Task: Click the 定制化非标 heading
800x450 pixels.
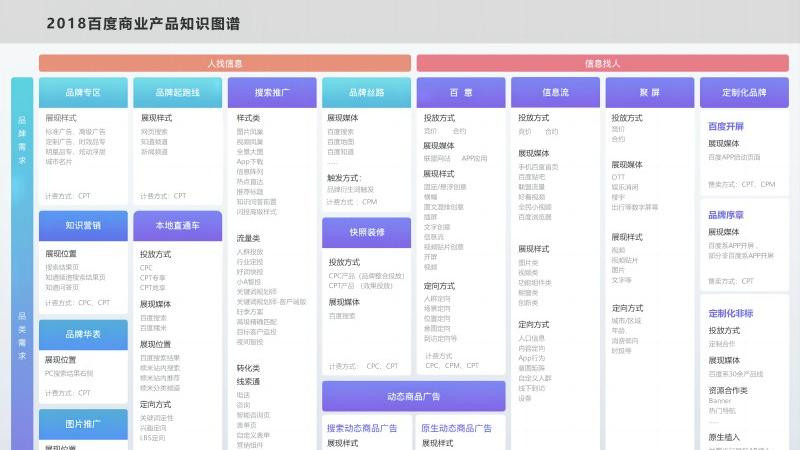Action: point(731,313)
